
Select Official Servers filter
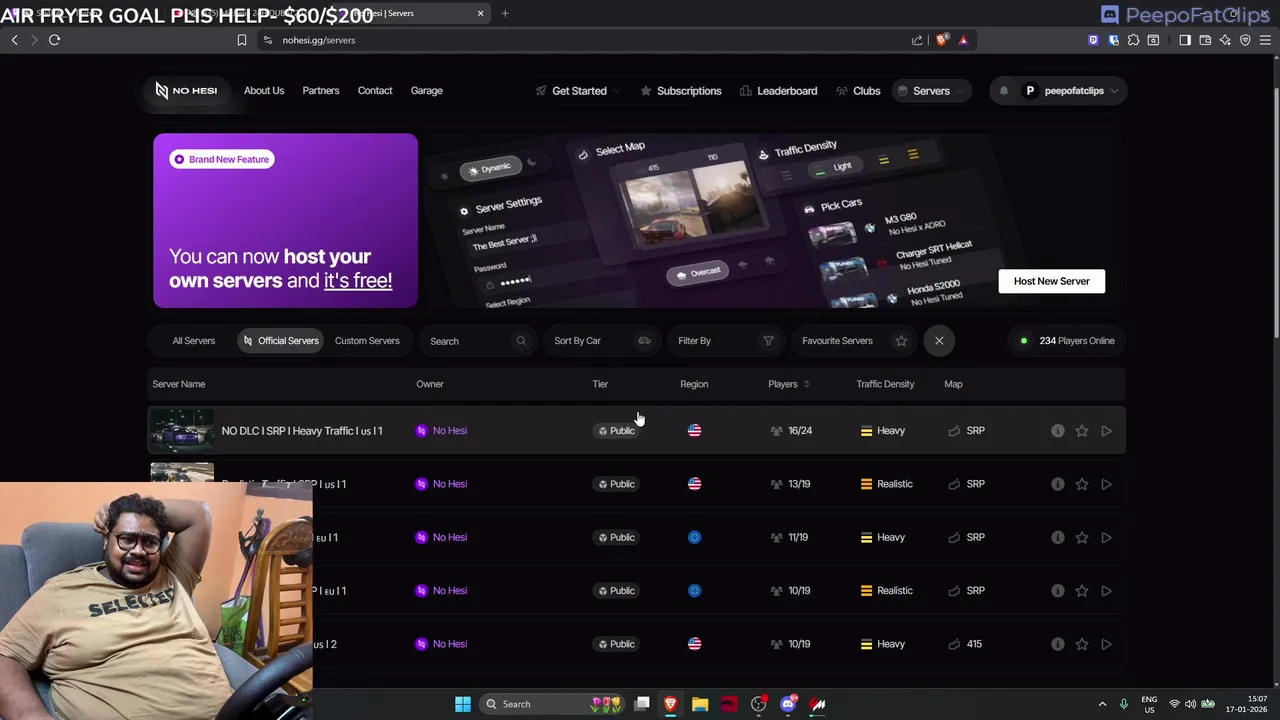click(281, 341)
